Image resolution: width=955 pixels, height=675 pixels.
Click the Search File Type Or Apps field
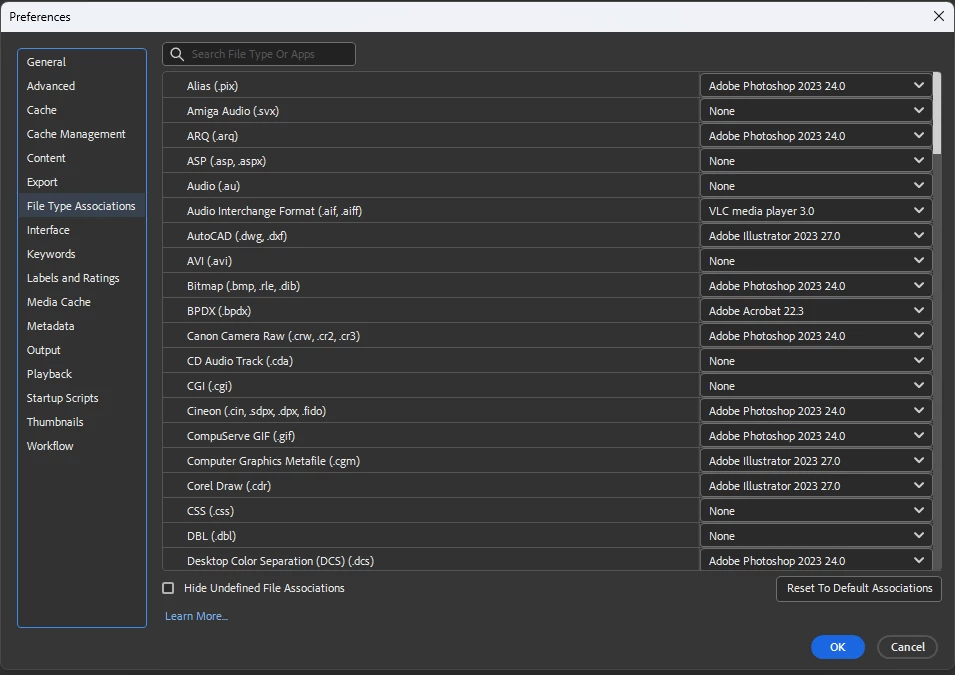259,54
